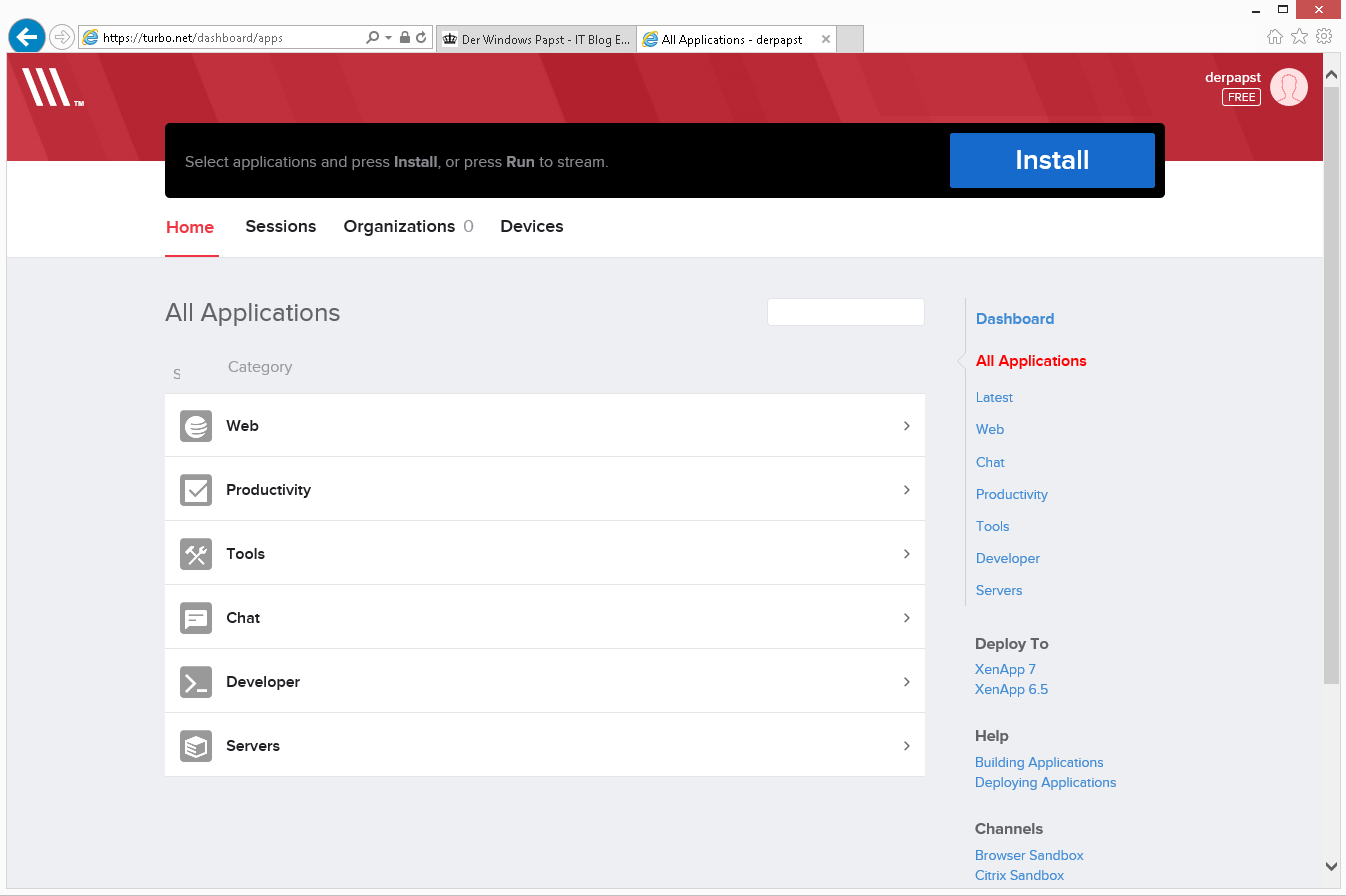Click the browser Home icon

pyautogui.click(x=1275, y=37)
